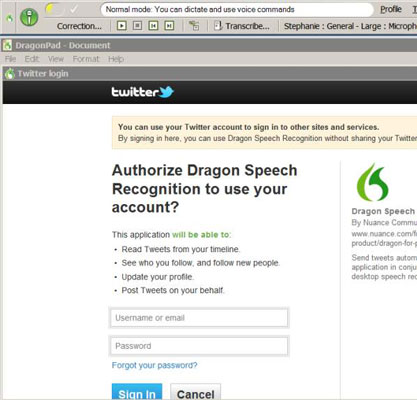Open the DragonPad Edit menu
Image resolution: width=417 pixels, height=400 pixels.
32,59
